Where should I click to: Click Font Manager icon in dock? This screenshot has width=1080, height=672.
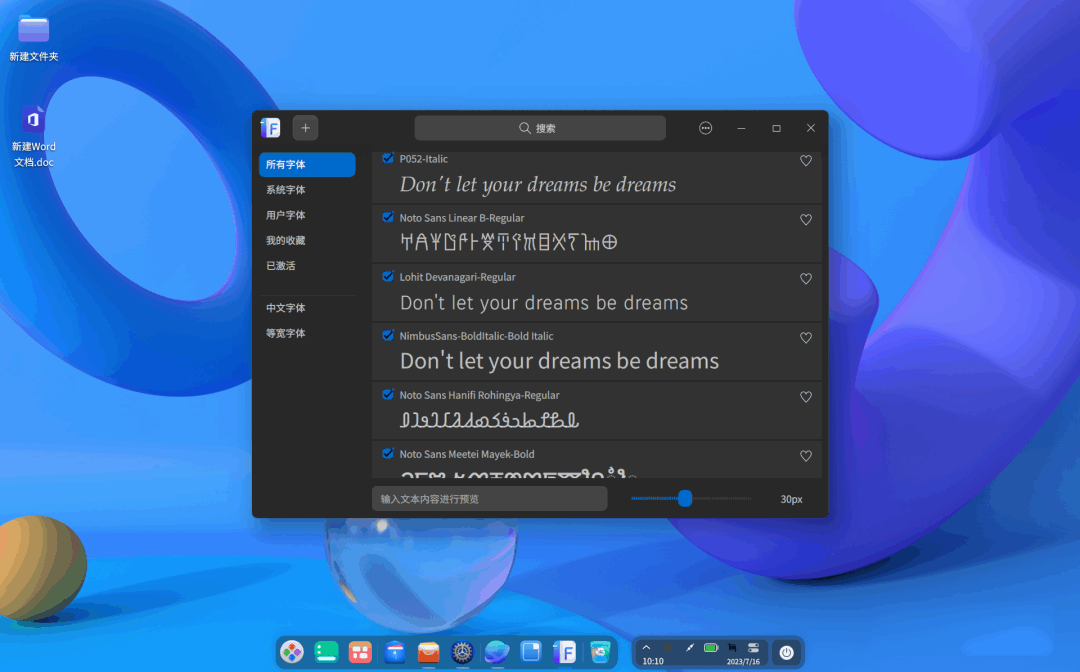[565, 651]
